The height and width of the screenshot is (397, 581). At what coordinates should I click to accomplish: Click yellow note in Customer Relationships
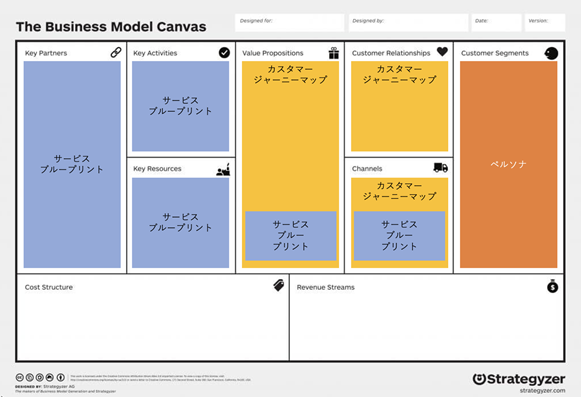coord(399,106)
